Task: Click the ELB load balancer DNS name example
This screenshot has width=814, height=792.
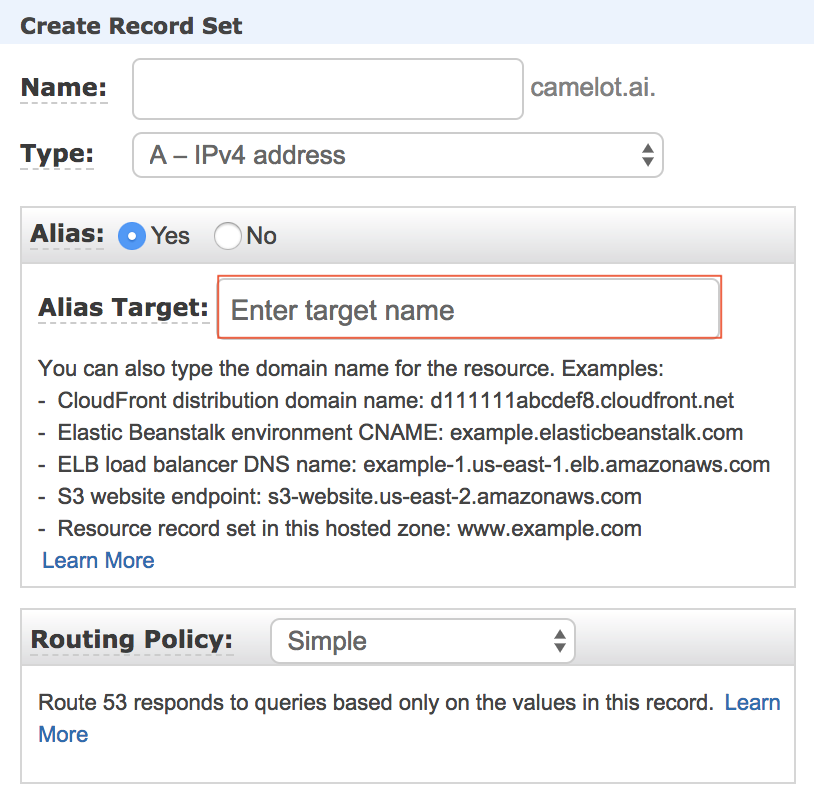Action: (x=566, y=465)
